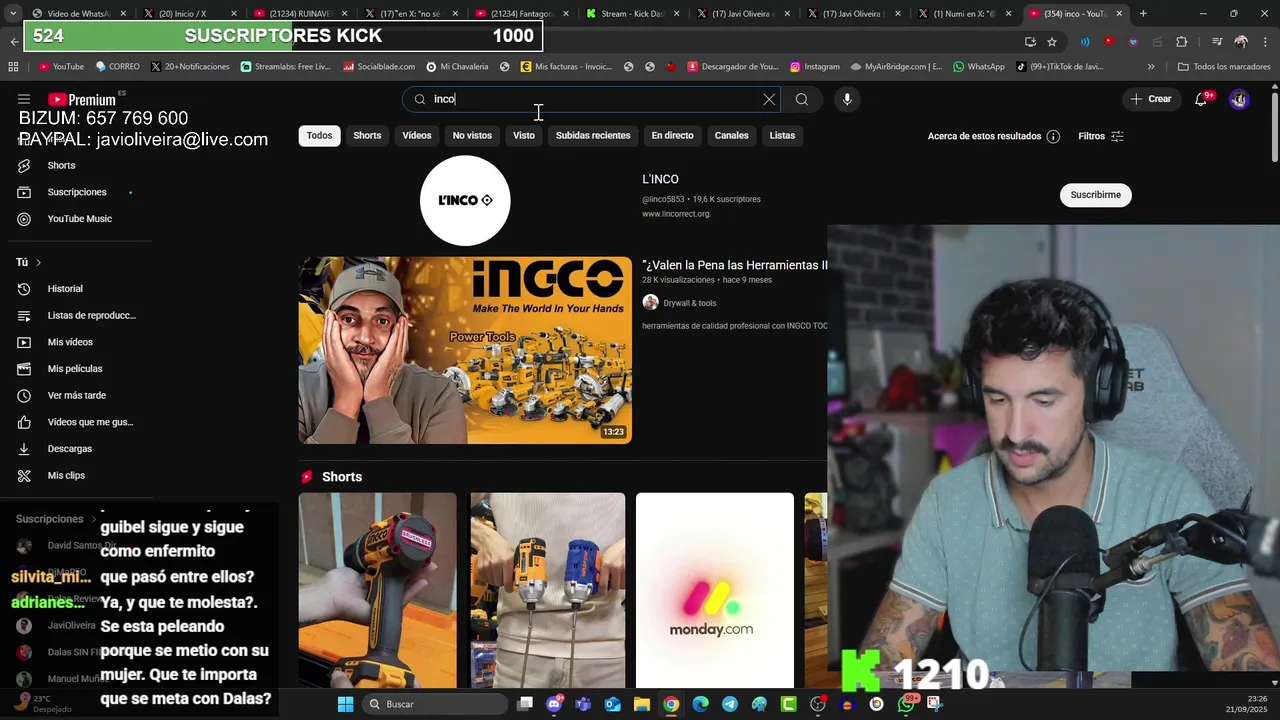Open the Crear menu button
This screenshot has width=1280, height=720.
click(x=1151, y=99)
